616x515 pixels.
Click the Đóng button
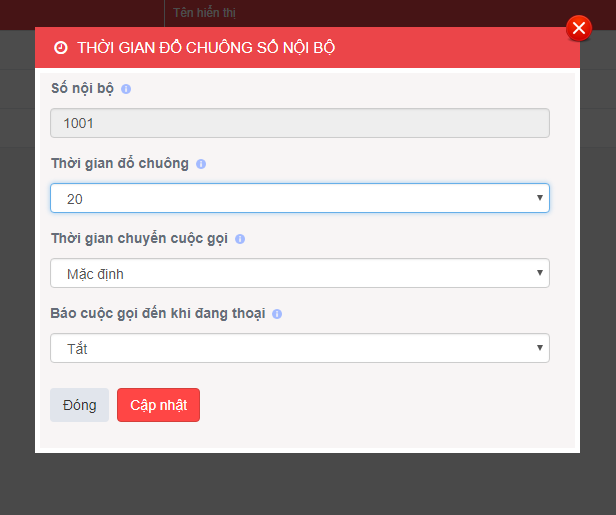pyautogui.click(x=79, y=405)
